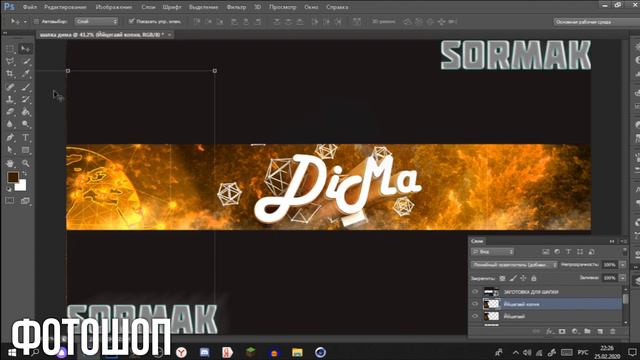Viewport: 640px width, 360px height.
Task: Filter layers by type layers icon
Action: [568, 252]
